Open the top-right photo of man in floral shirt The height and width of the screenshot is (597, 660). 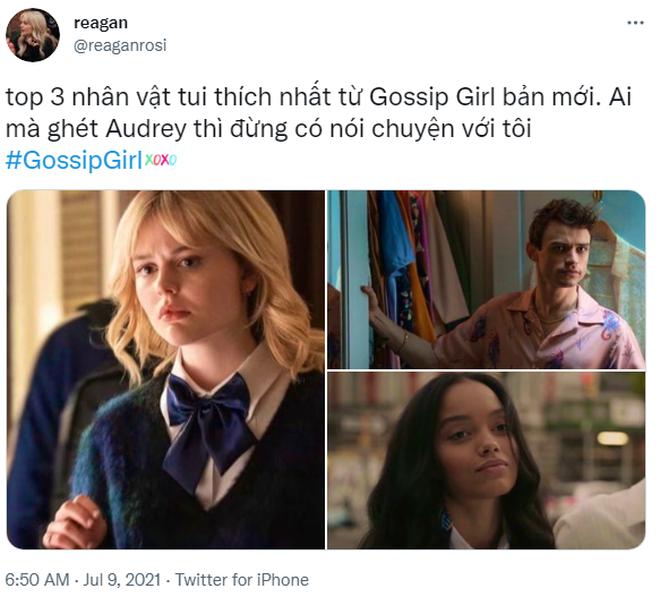pyautogui.click(x=486, y=280)
